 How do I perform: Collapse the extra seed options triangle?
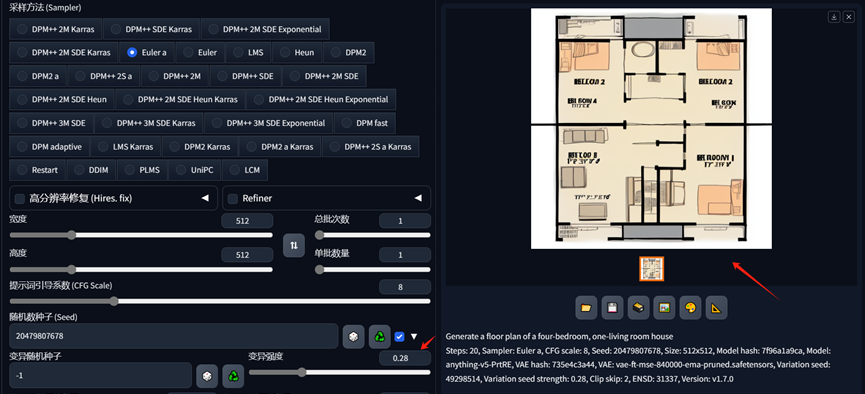pyautogui.click(x=414, y=336)
